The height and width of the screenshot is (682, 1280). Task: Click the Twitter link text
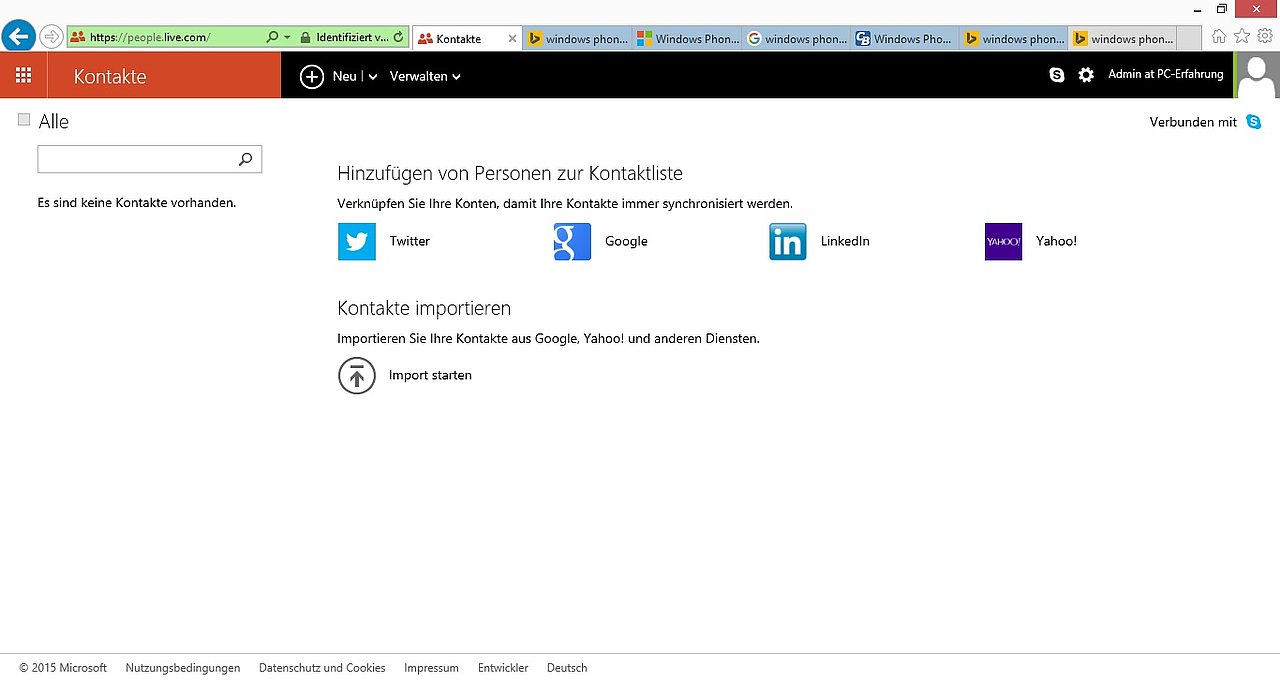coord(410,241)
